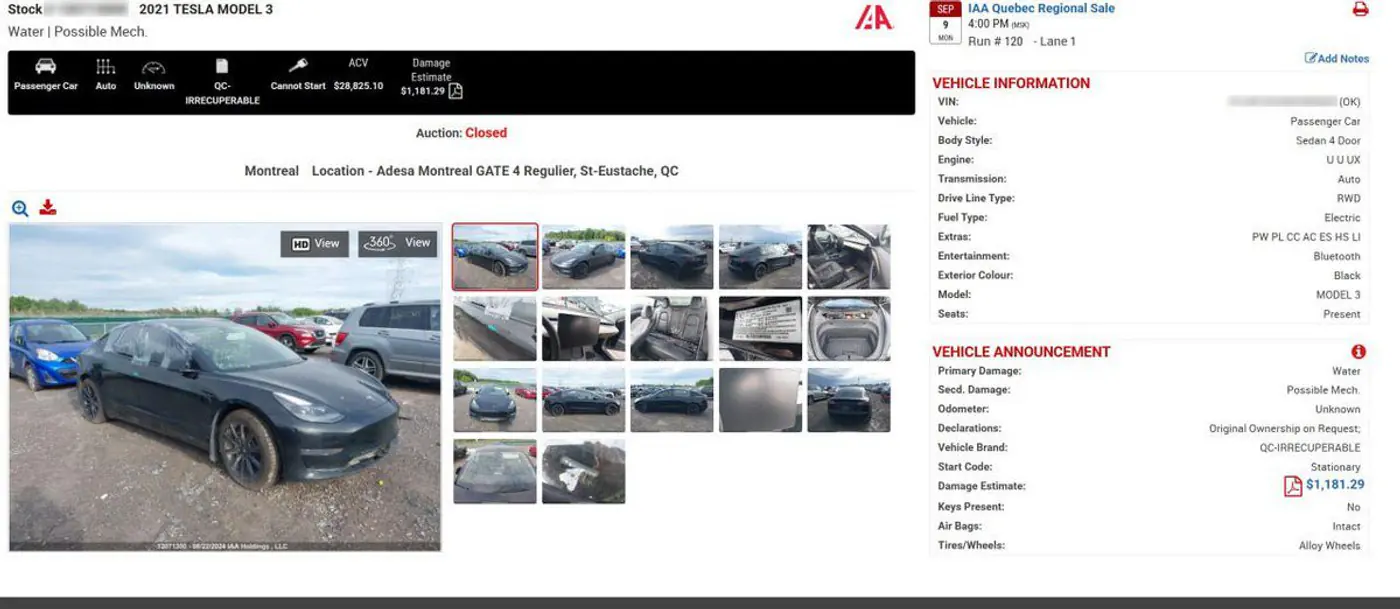Click the info icon beside Vehicle Announcement

(1358, 352)
